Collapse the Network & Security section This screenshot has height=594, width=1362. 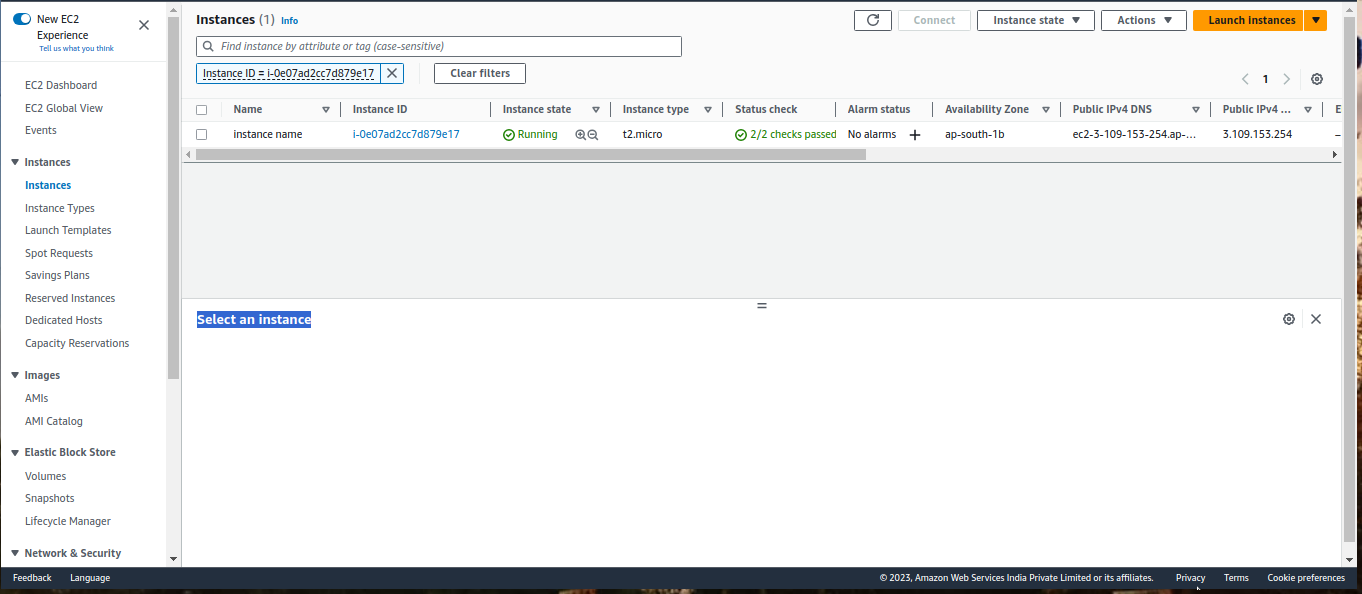pyautogui.click(x=15, y=553)
